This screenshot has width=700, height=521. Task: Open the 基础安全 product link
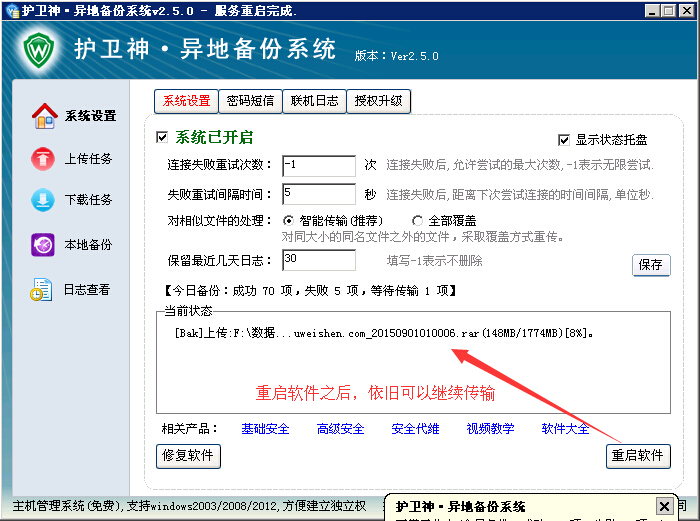[265, 429]
